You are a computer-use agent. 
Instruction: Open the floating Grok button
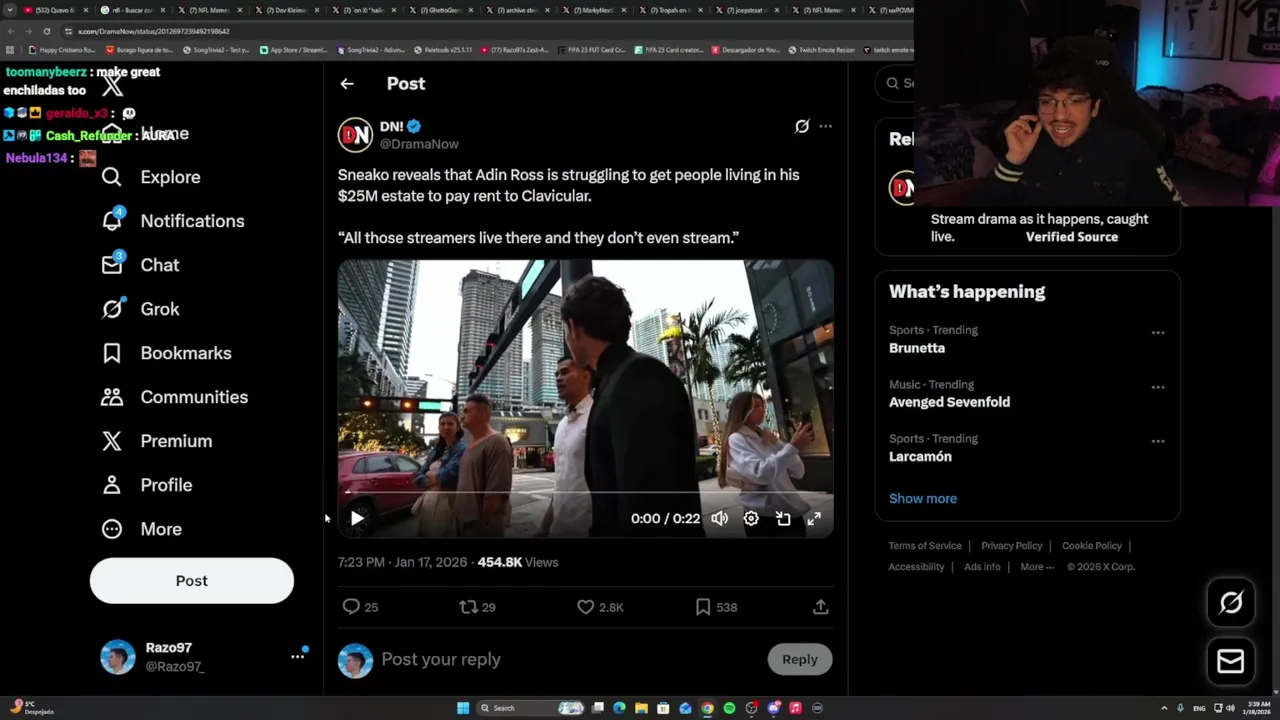click(x=1231, y=602)
